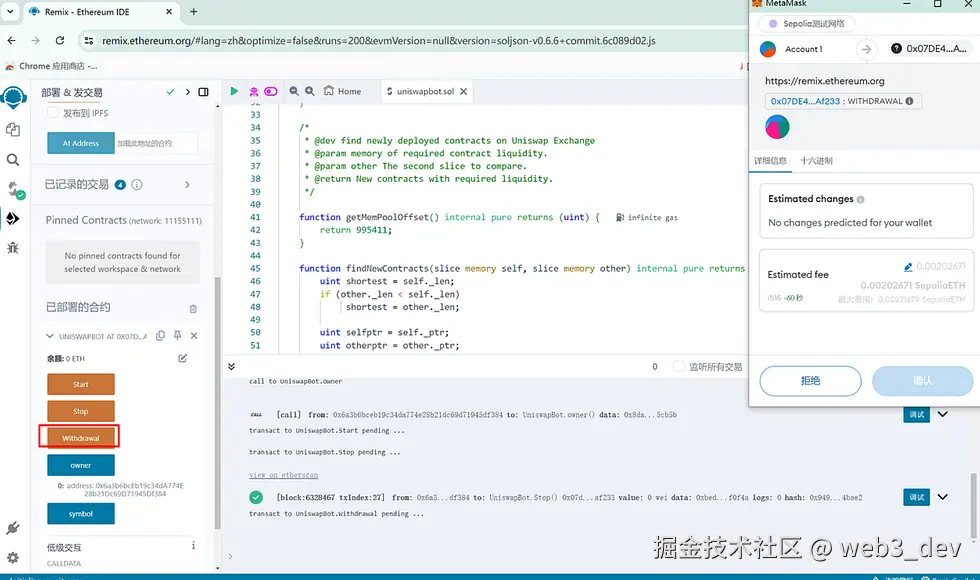Switch to the MetaMask 十六进制 tab

click(x=816, y=161)
